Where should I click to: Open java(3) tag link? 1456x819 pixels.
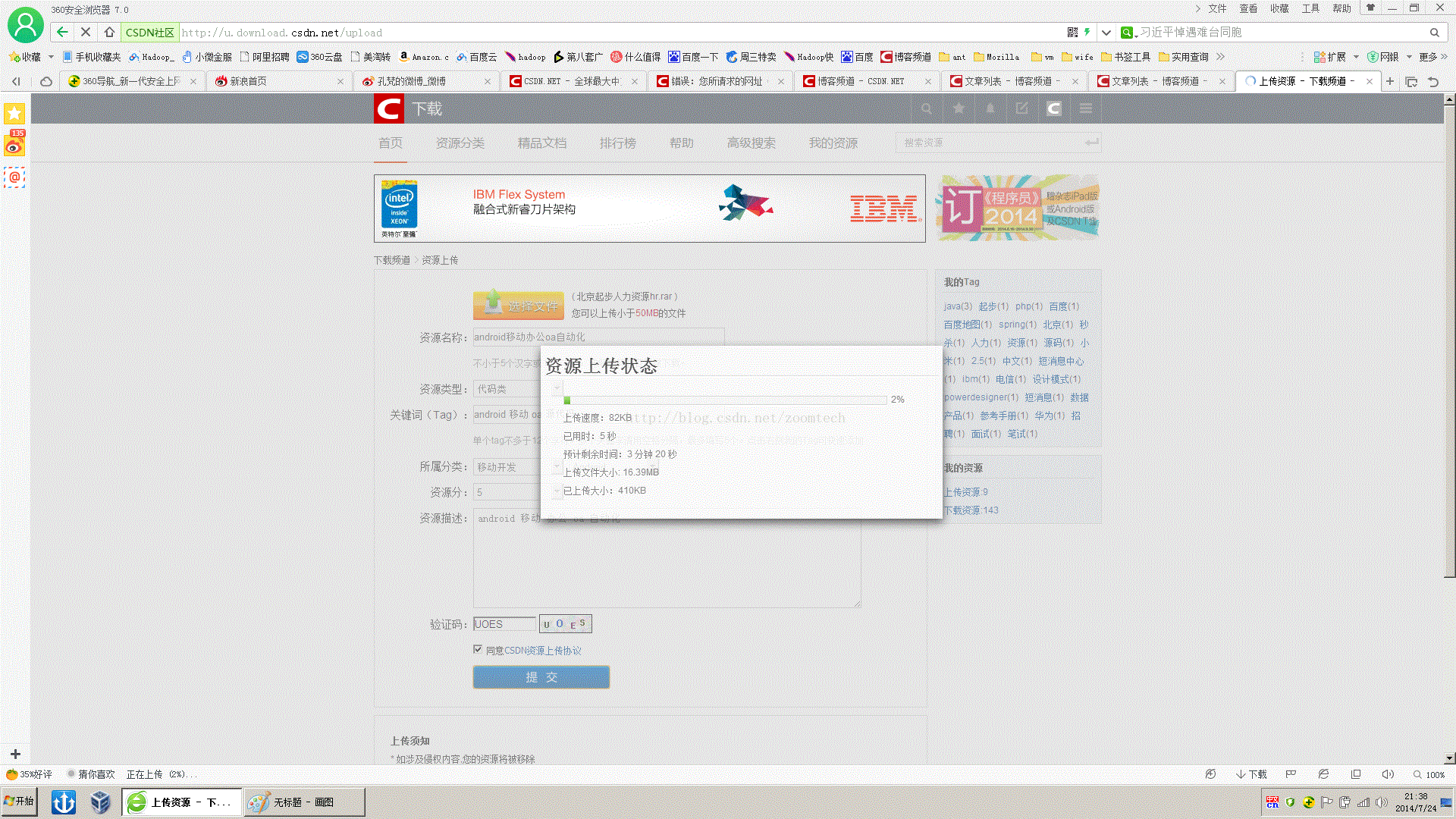(x=958, y=306)
